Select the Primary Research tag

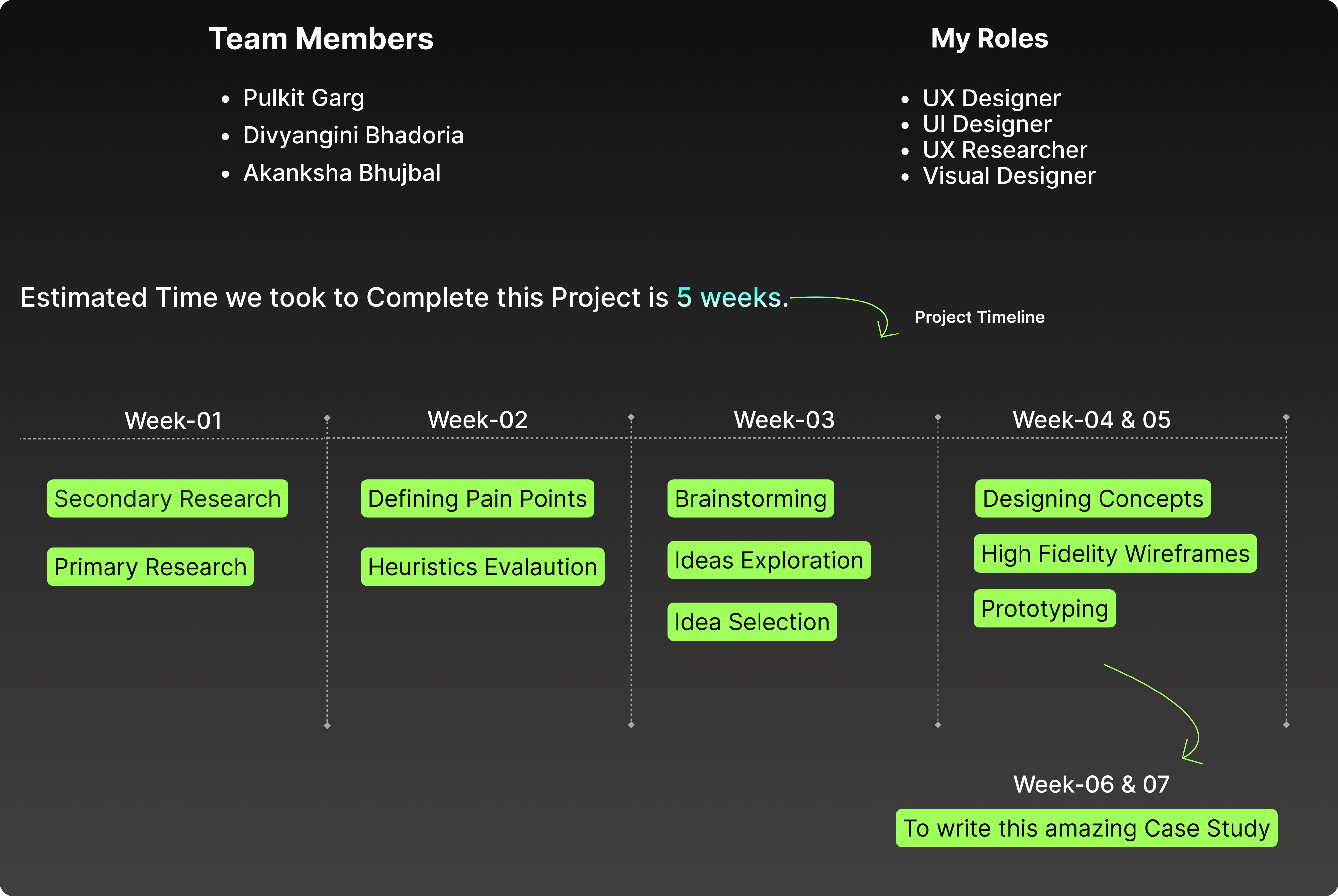point(150,567)
